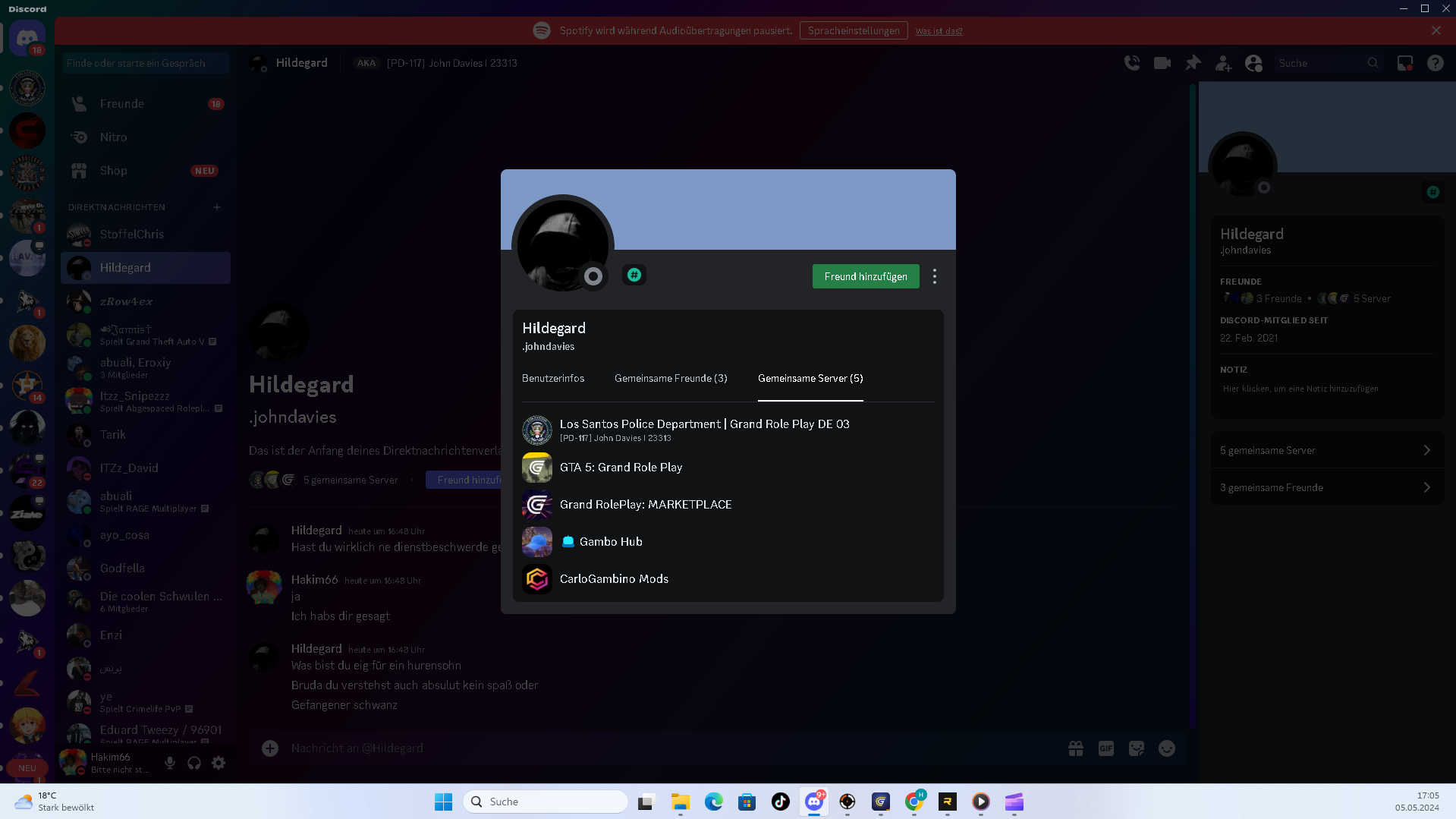Image resolution: width=1456 pixels, height=819 pixels.
Task: Open the emoji picker
Action: (1167, 748)
